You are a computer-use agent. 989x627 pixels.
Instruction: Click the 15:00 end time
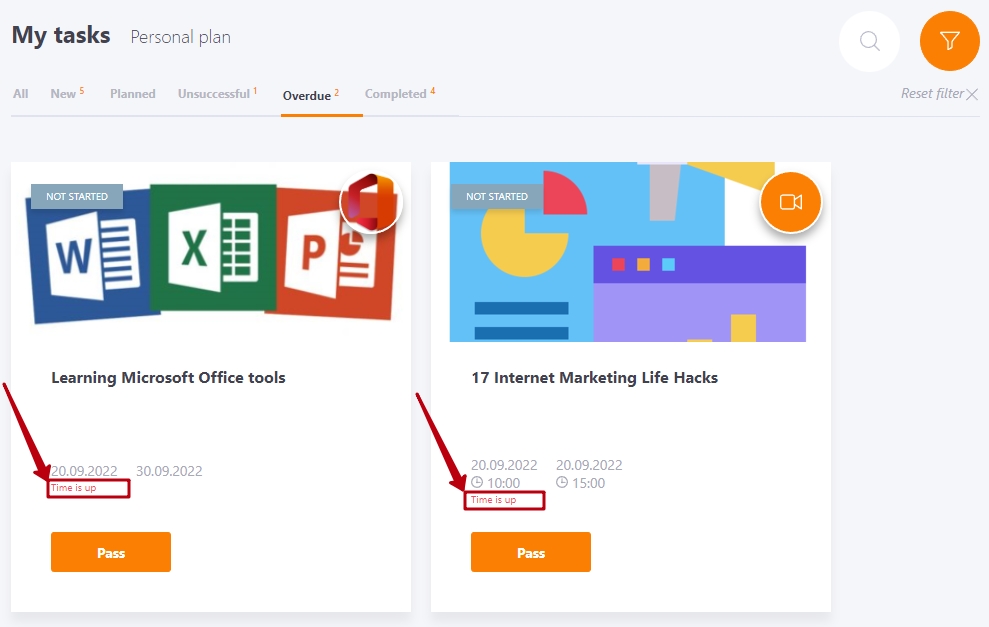pyautogui.click(x=588, y=483)
